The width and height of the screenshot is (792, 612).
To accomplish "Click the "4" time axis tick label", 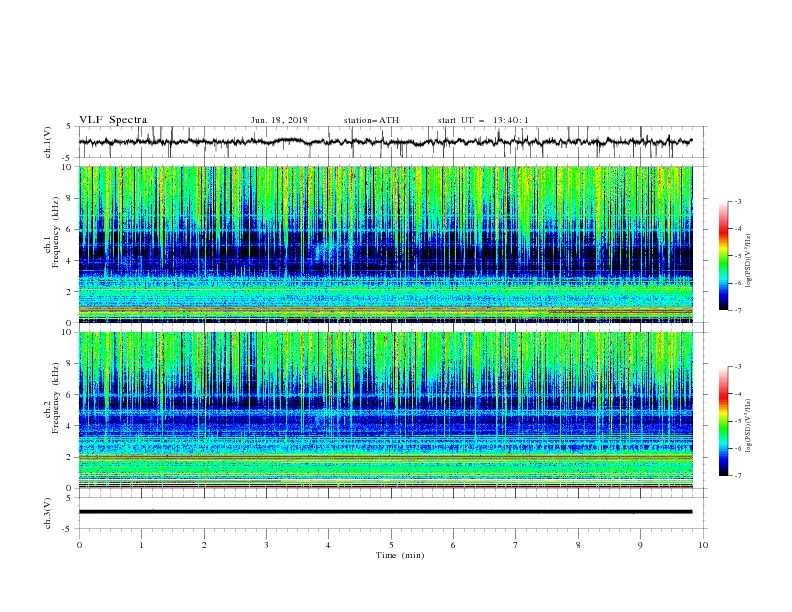I will click(x=328, y=545).
